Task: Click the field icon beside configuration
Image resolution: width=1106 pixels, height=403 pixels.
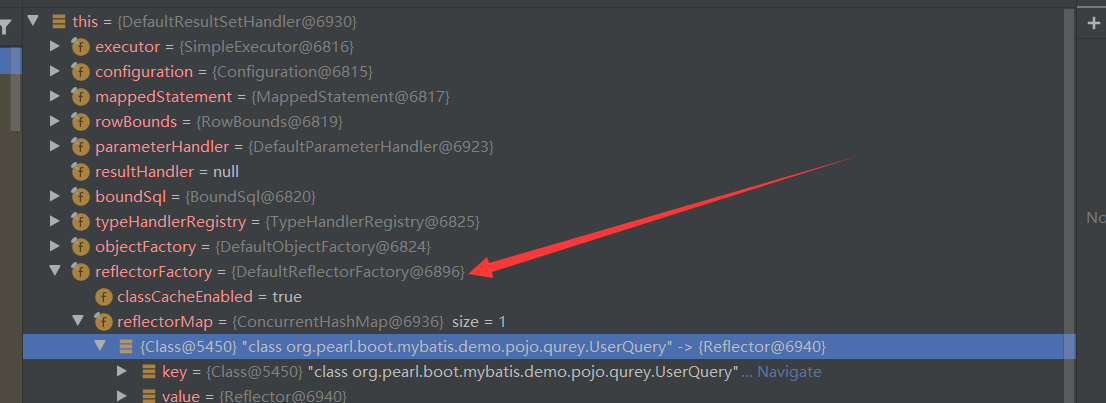Action: click(80, 72)
